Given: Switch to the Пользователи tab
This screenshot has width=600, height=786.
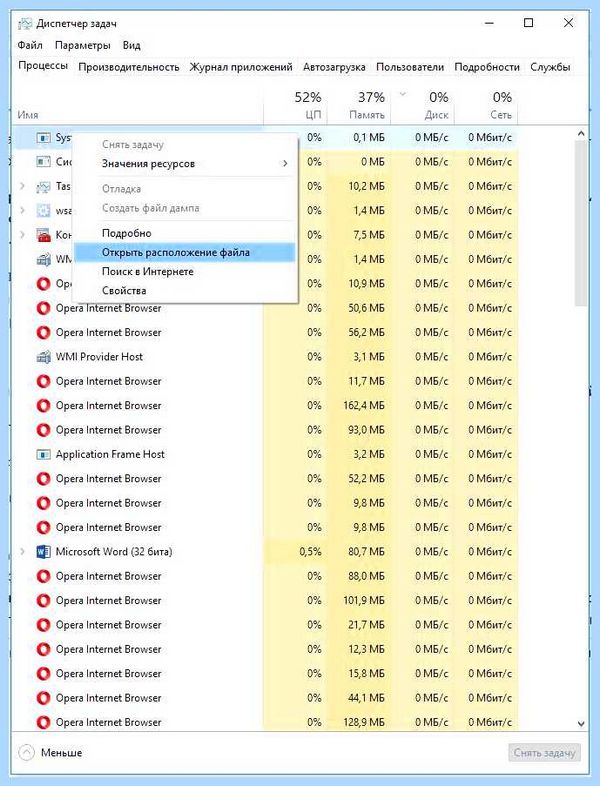Looking at the screenshot, I should click(410, 67).
